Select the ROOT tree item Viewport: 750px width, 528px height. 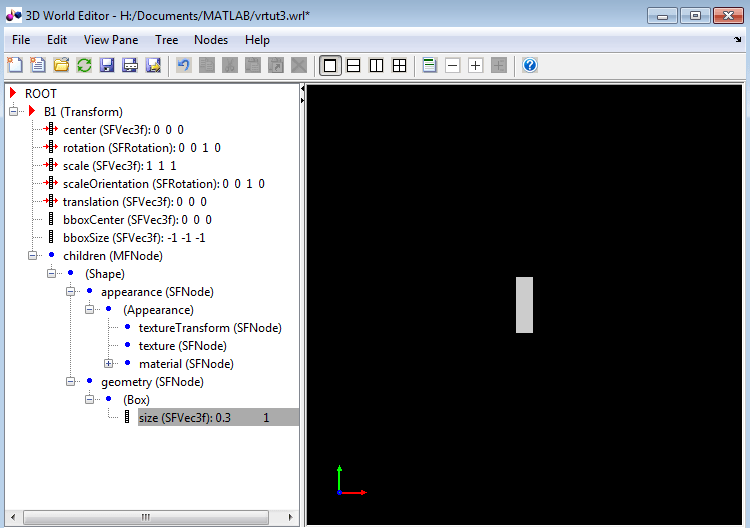tap(41, 94)
